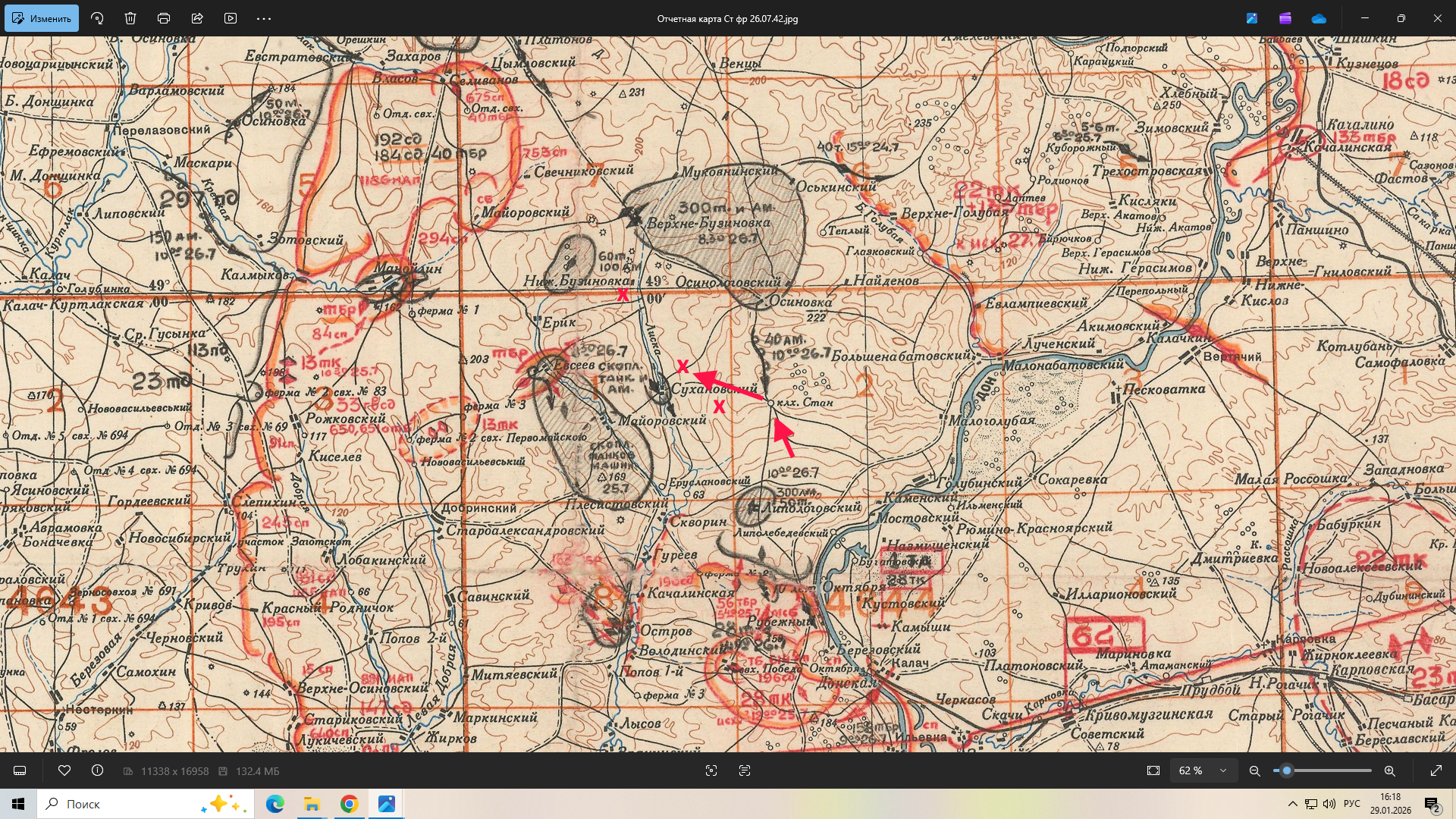1456x819 pixels.
Task: Open the three-dots more options menu
Action: 264,18
